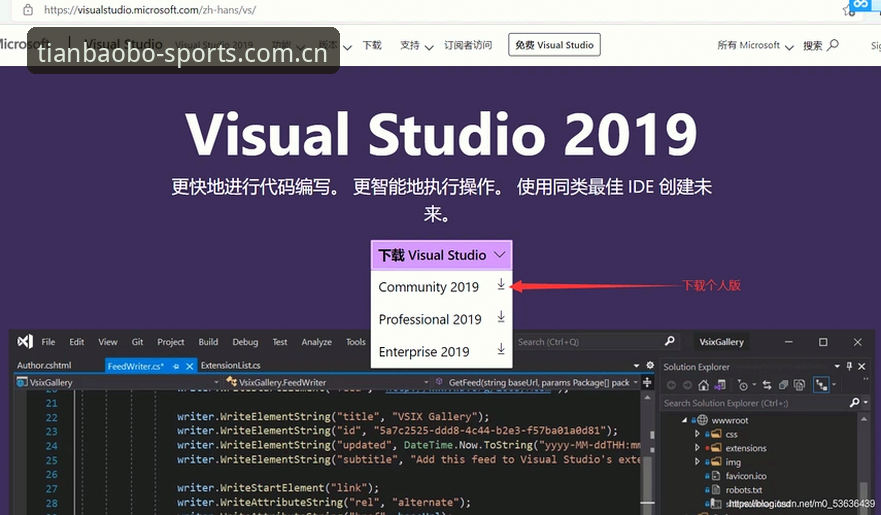Select Professional 2019 download option
The width and height of the screenshot is (881, 515).
pos(441,319)
